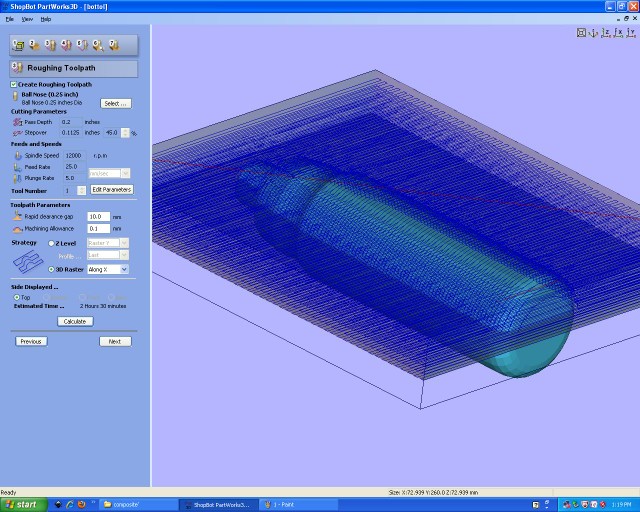Select the Top side radio button
The image size is (640, 512).
click(x=17, y=298)
